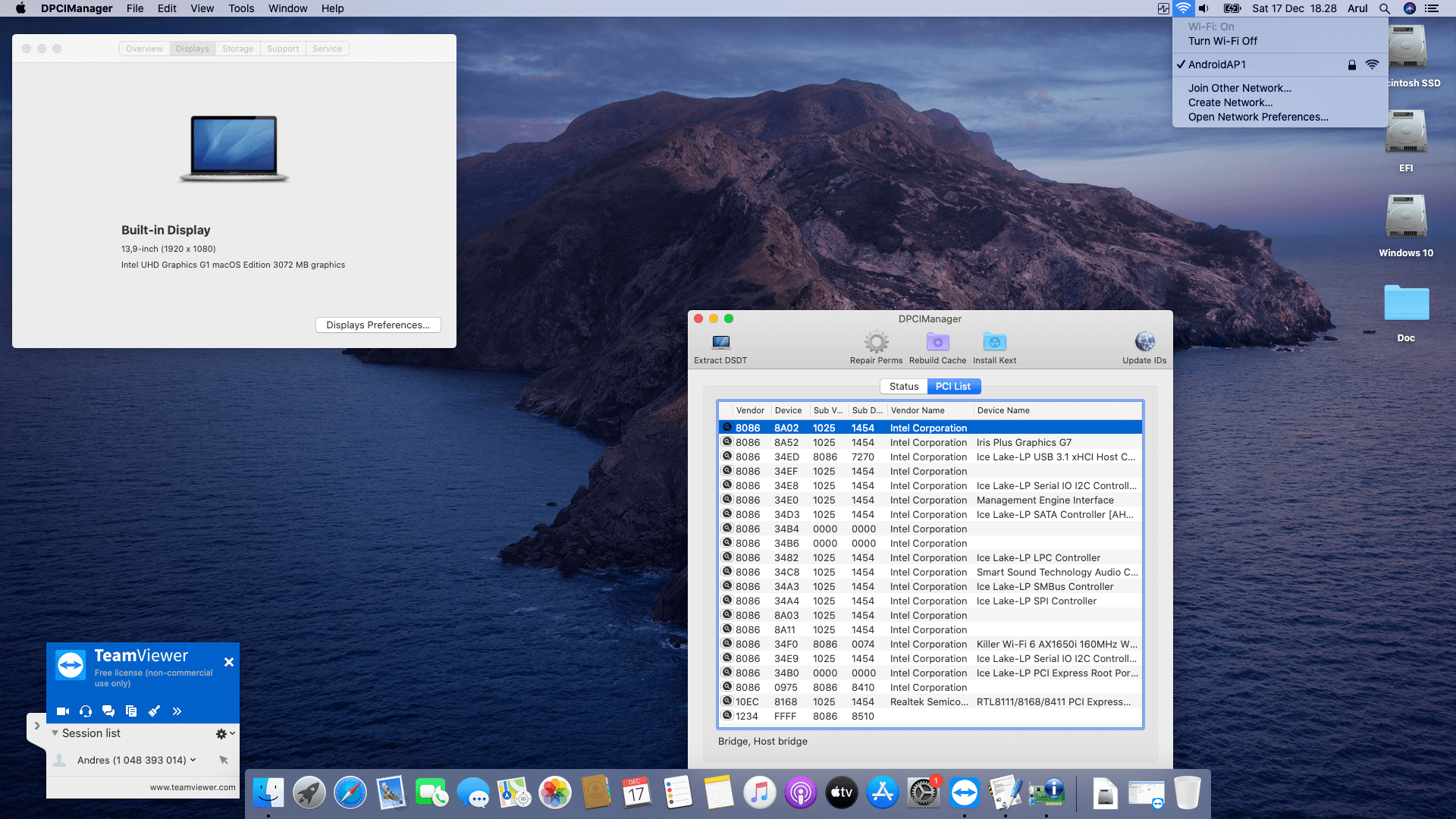
Task: Click Displays Preferences button
Action: tap(378, 325)
